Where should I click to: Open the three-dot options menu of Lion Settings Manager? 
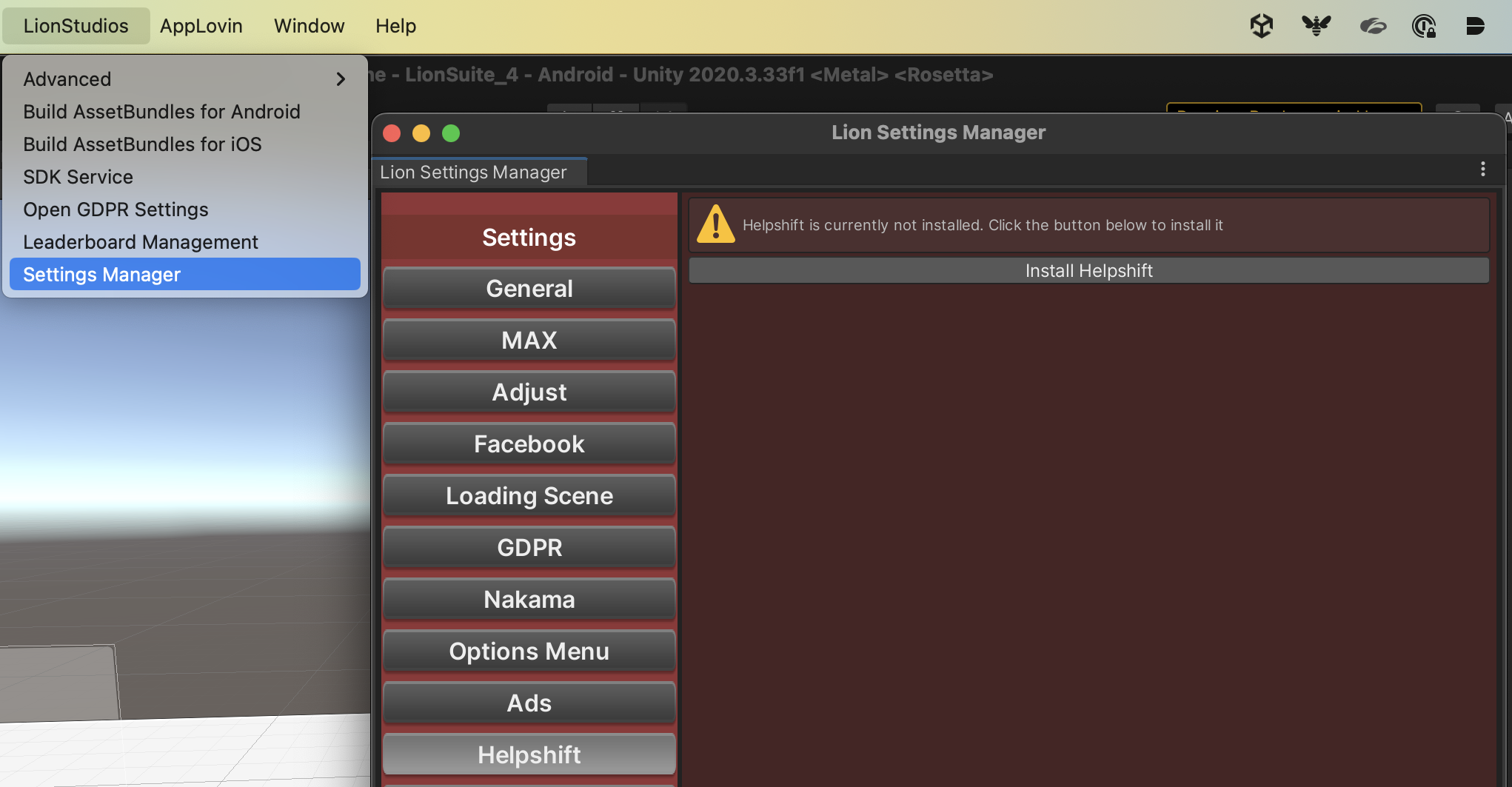[x=1482, y=170]
